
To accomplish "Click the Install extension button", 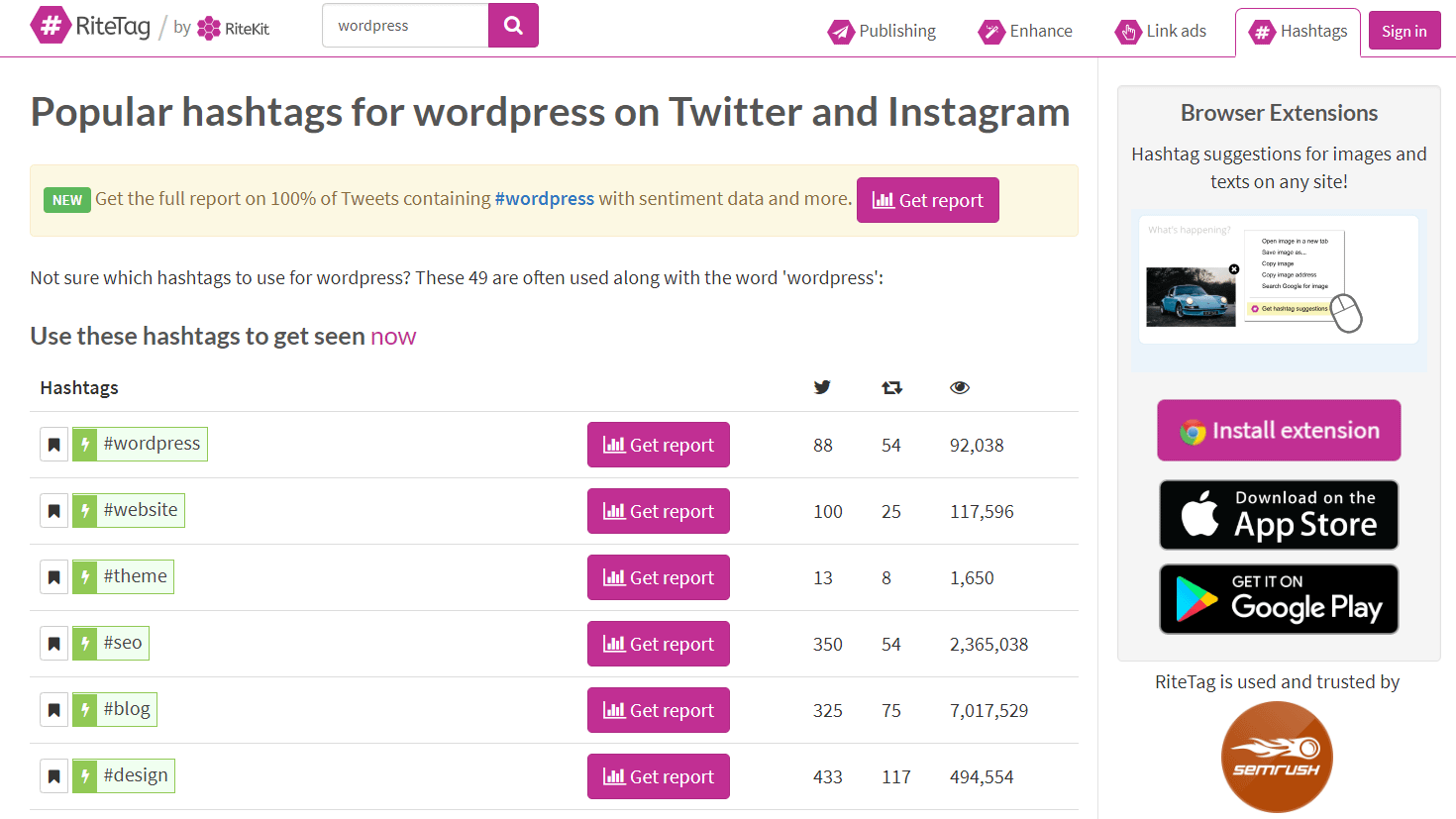I will point(1279,430).
